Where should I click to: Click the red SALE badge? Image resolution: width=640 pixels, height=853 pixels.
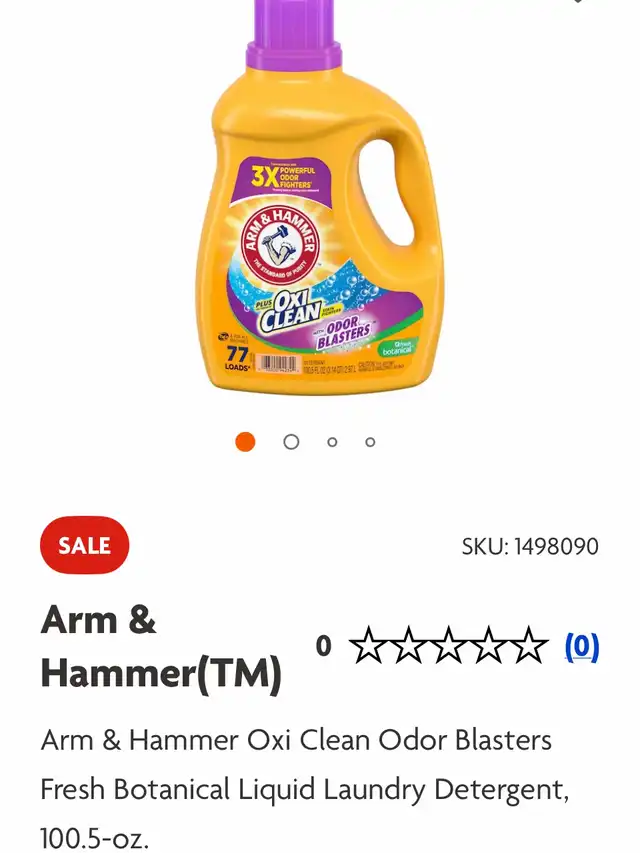pyautogui.click(x=84, y=545)
